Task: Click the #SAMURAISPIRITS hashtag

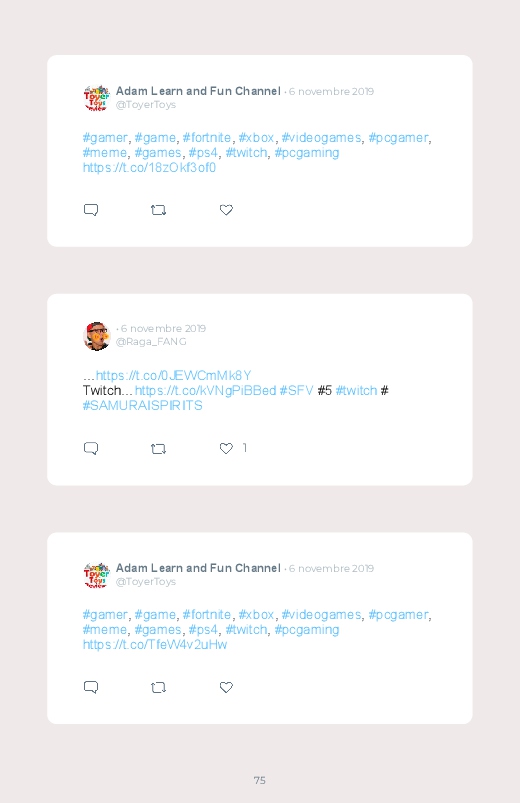Action: [142, 405]
